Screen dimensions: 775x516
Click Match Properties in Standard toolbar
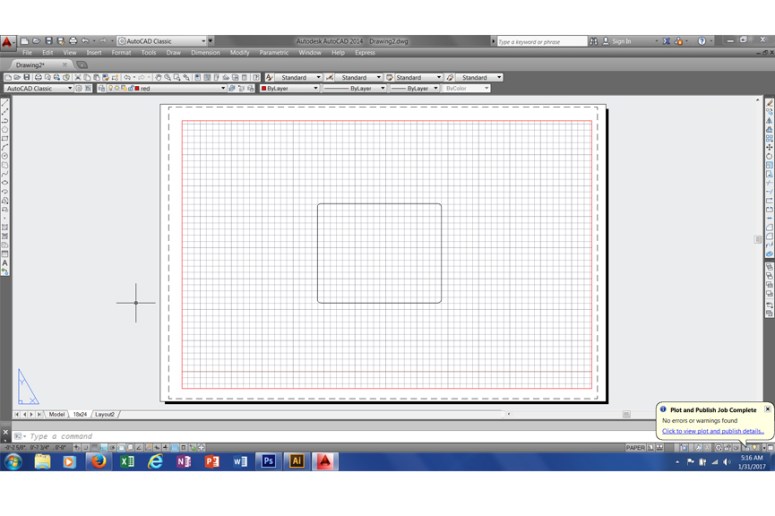click(x=105, y=77)
